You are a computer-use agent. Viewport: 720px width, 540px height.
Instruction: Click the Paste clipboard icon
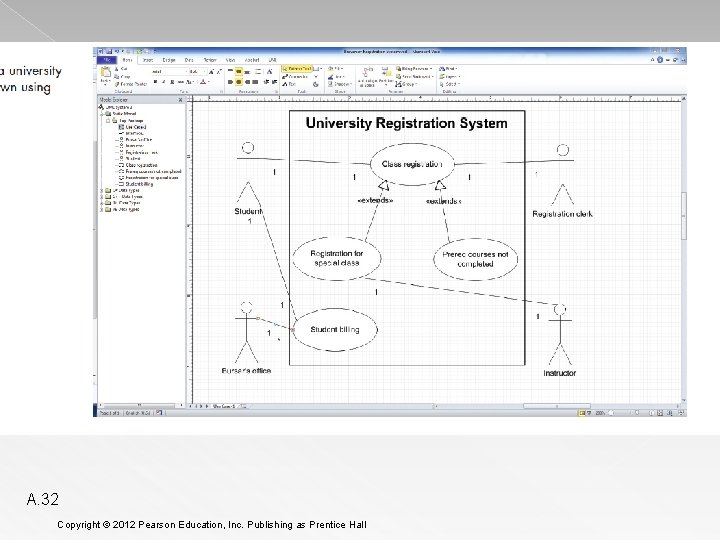click(x=106, y=72)
